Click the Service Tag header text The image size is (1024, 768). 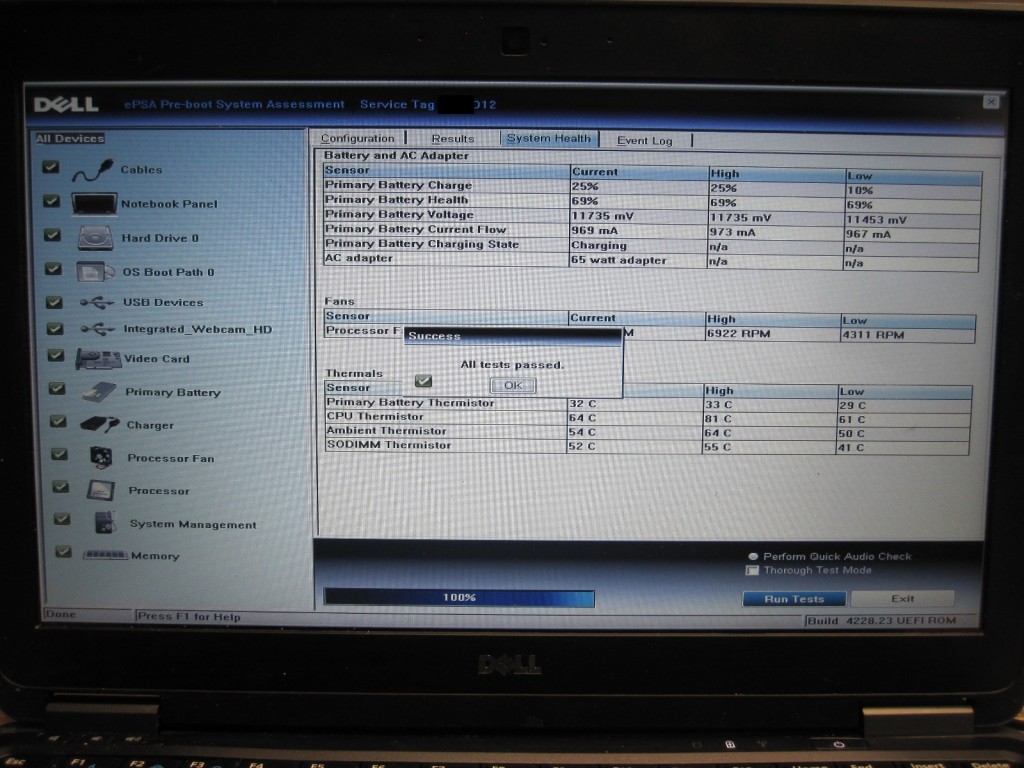pyautogui.click(x=428, y=104)
